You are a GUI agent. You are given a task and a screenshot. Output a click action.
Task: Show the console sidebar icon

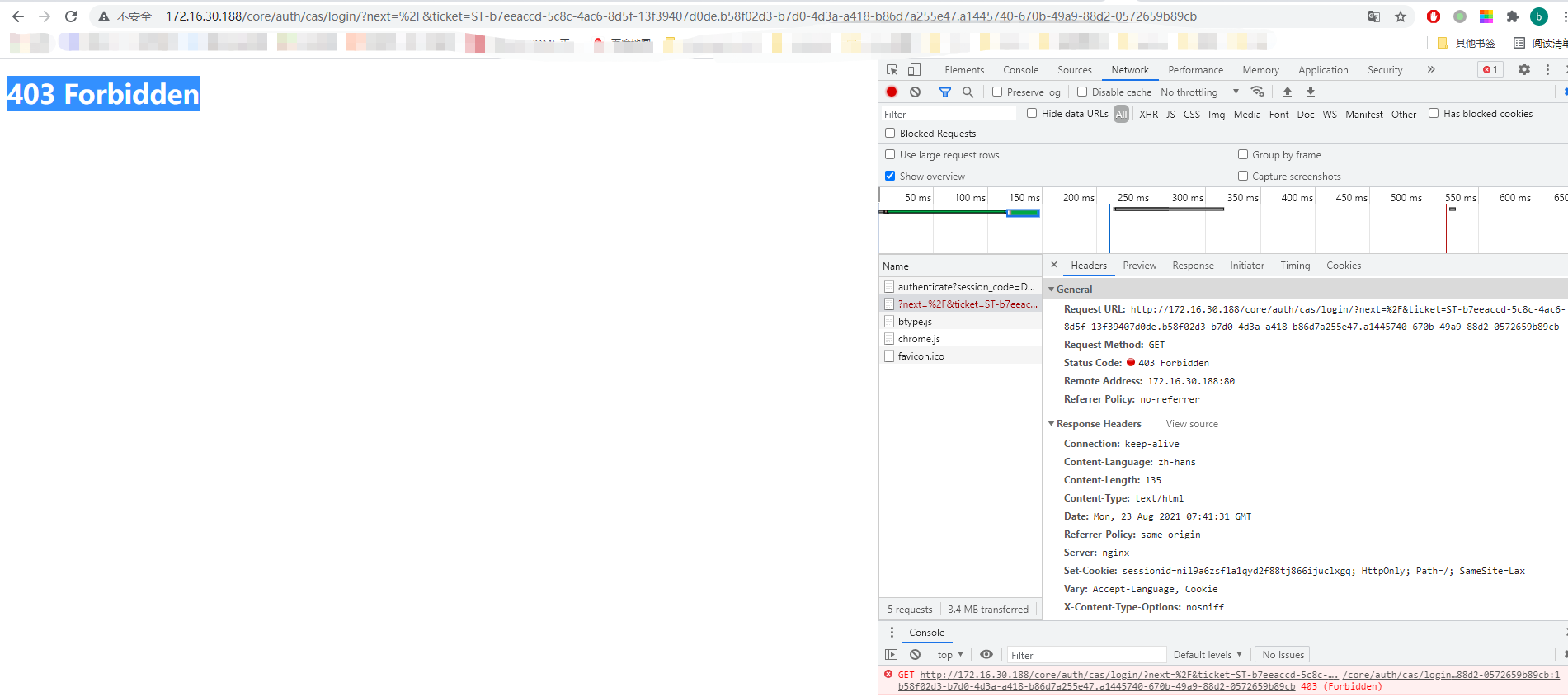[x=892, y=655]
